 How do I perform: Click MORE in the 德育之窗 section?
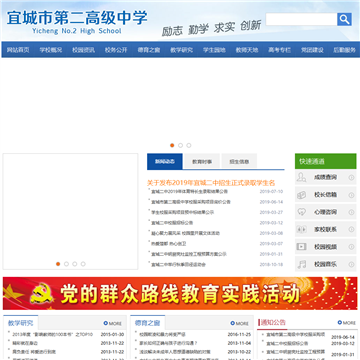point(240,323)
